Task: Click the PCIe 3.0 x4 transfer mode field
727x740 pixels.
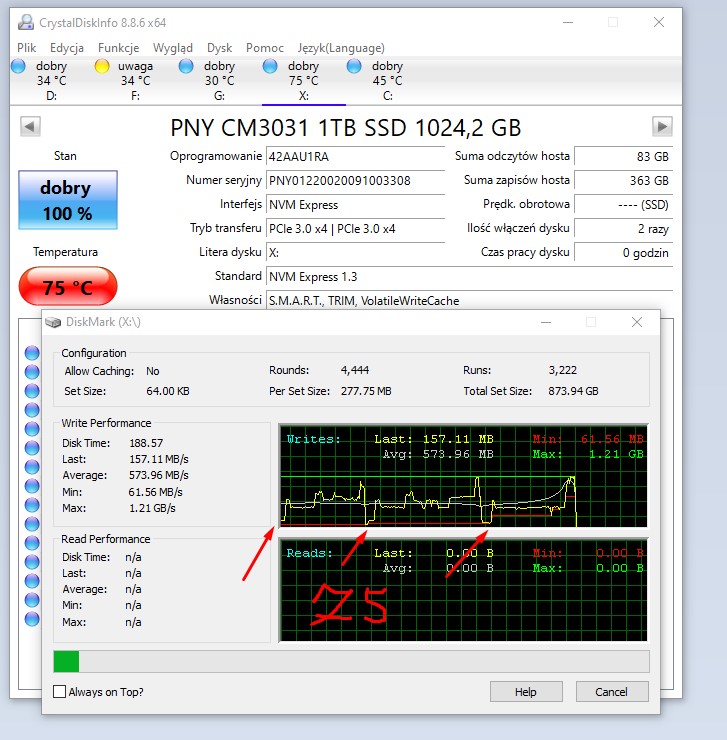Action: click(355, 229)
